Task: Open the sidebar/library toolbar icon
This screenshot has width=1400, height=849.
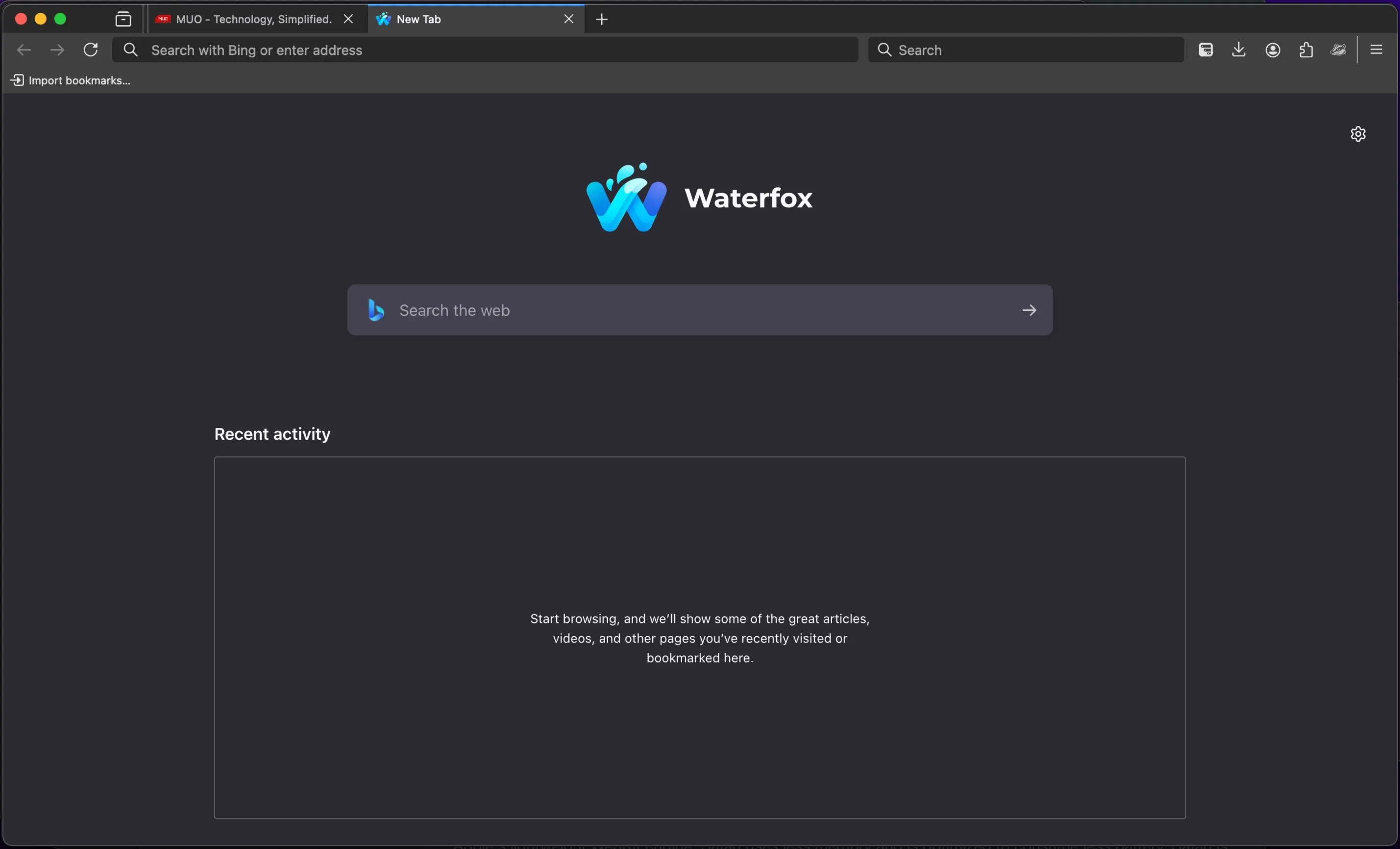Action: [1205, 50]
